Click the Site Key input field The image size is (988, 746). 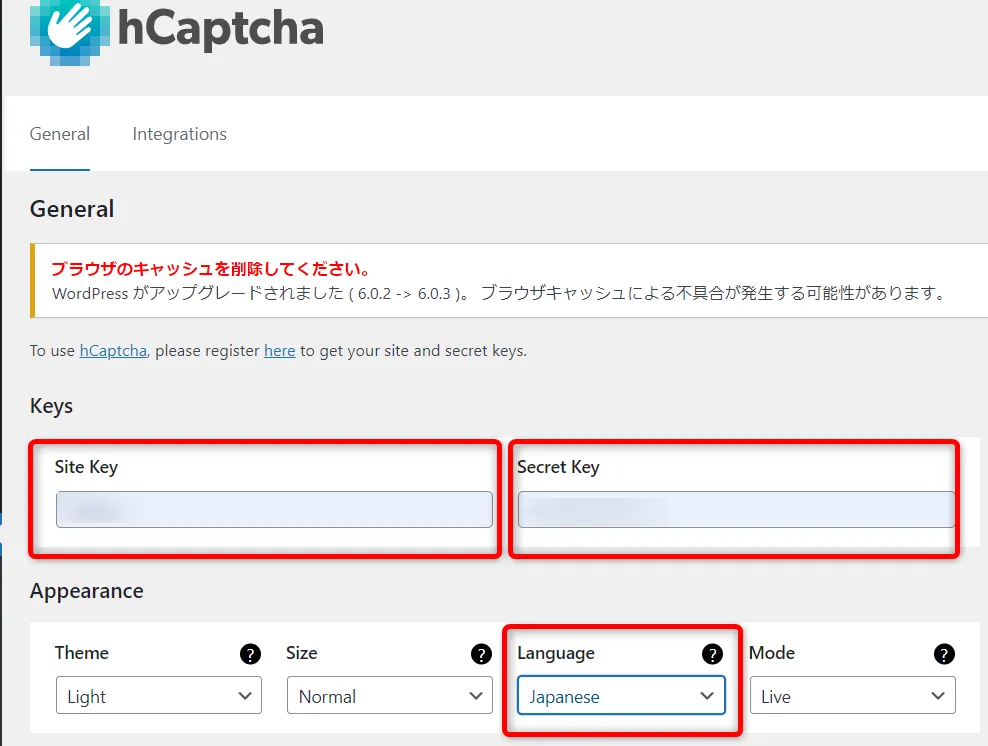click(274, 509)
